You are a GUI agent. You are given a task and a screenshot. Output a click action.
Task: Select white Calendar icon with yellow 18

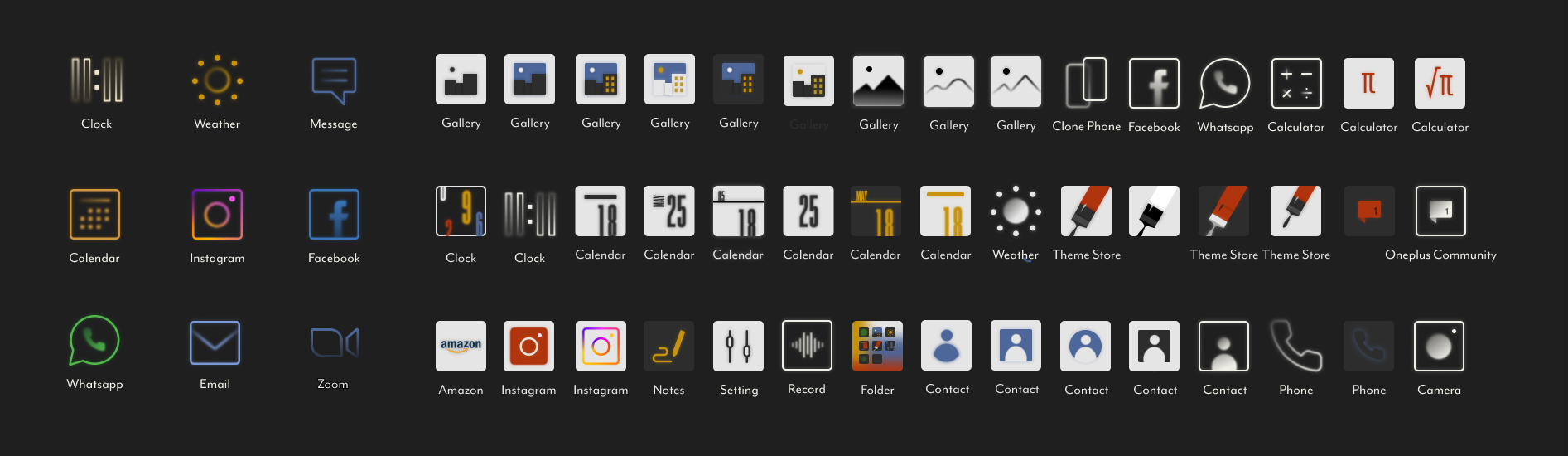tap(946, 211)
